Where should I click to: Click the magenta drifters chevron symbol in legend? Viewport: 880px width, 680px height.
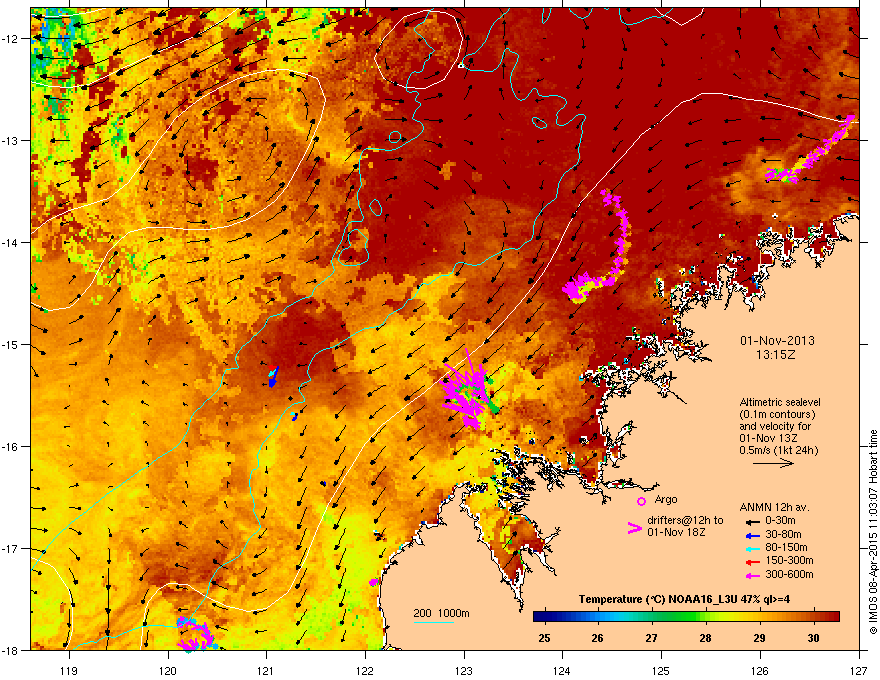pos(634,528)
